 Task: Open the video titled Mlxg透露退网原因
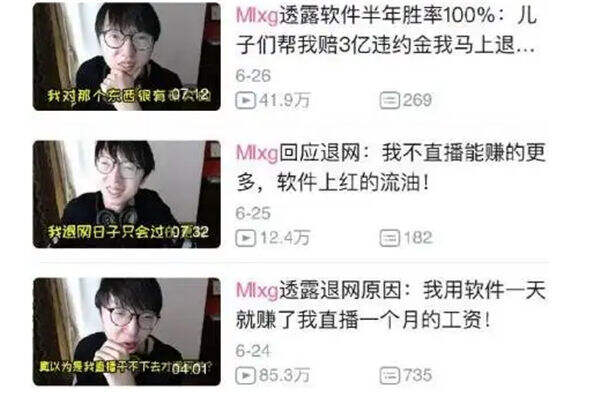pos(390,305)
